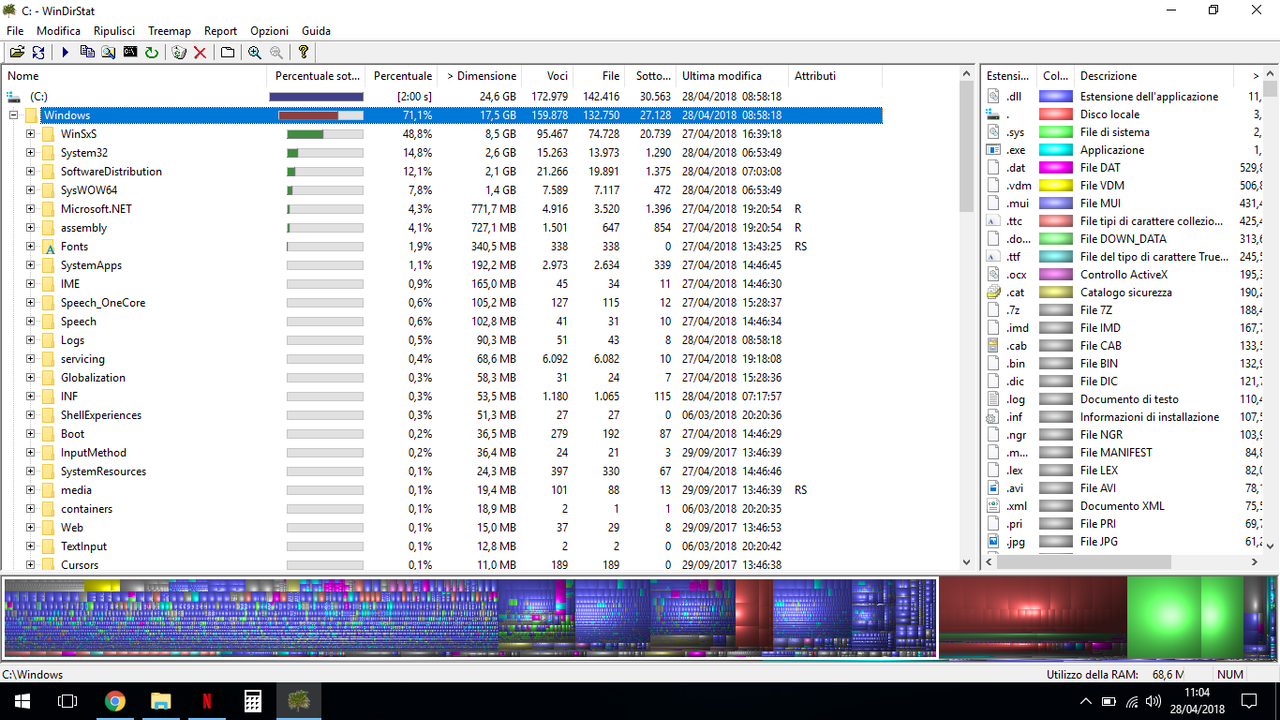Click the Delete to recycle bin icon

click(x=179, y=52)
